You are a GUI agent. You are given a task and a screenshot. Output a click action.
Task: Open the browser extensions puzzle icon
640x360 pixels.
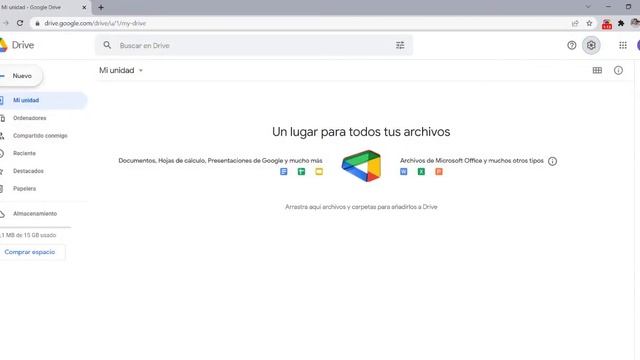click(x=621, y=23)
